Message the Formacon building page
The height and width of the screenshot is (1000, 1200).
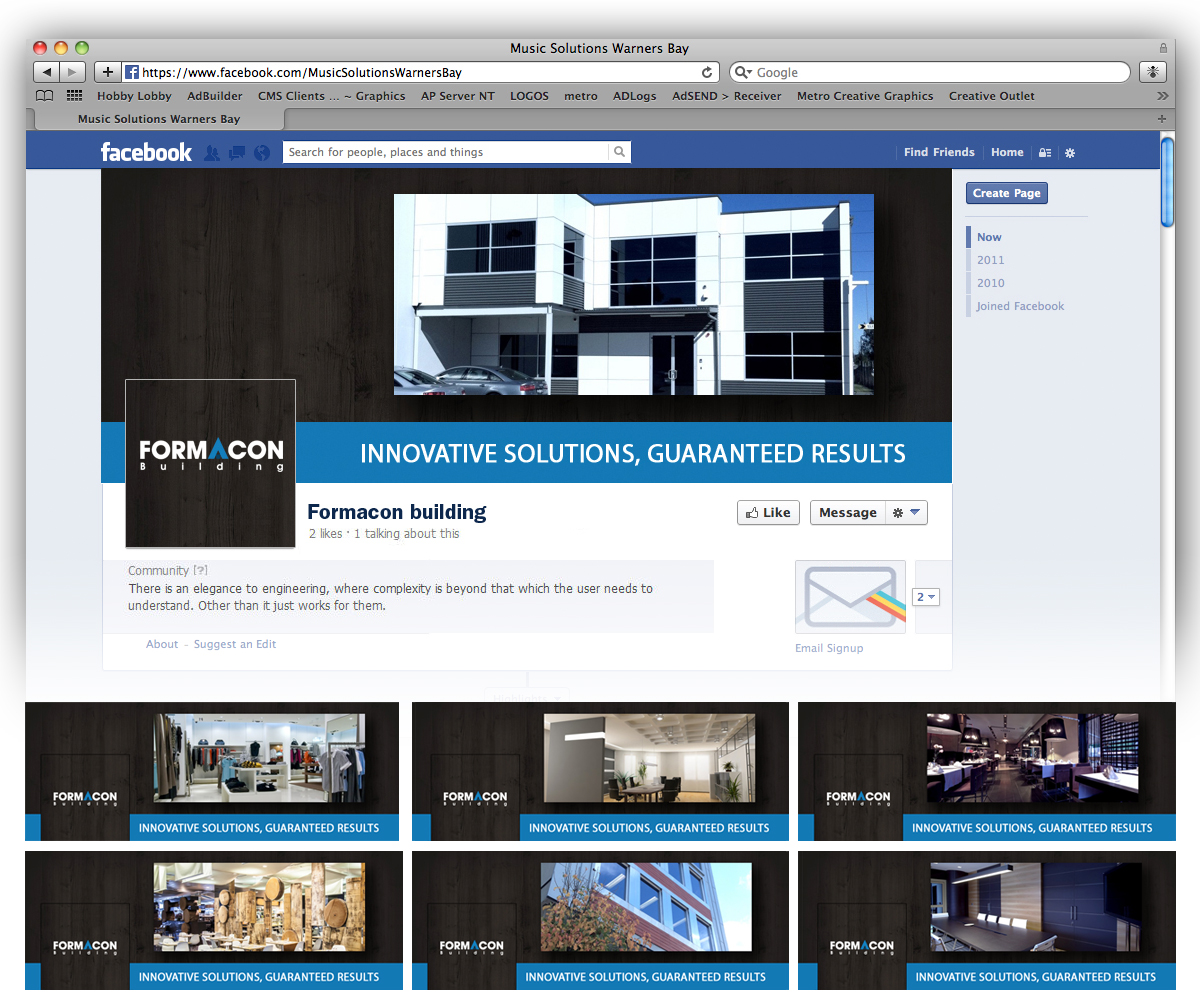(x=848, y=513)
